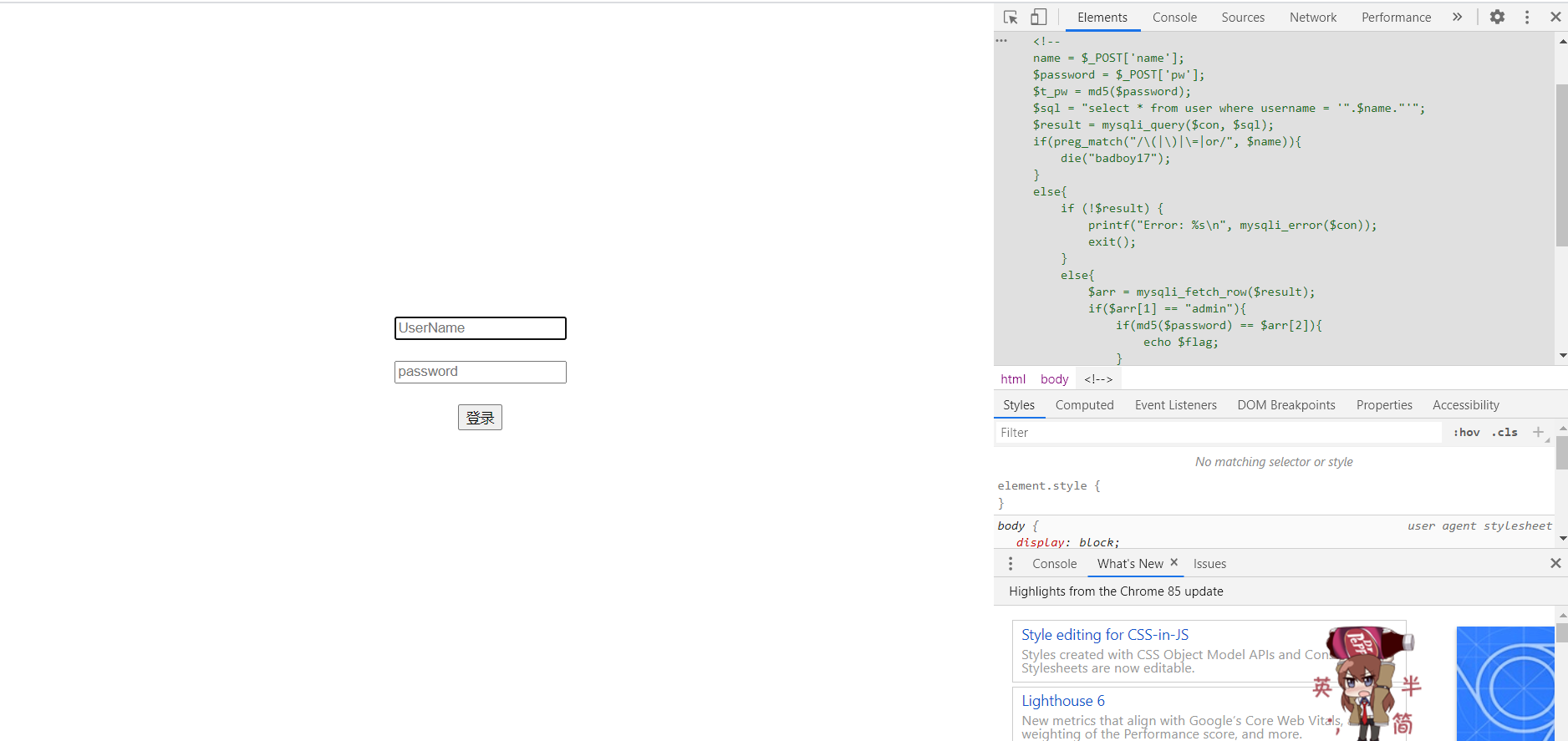
Task: Click the Elements panel scrollbar thumb
Action: 1561,165
